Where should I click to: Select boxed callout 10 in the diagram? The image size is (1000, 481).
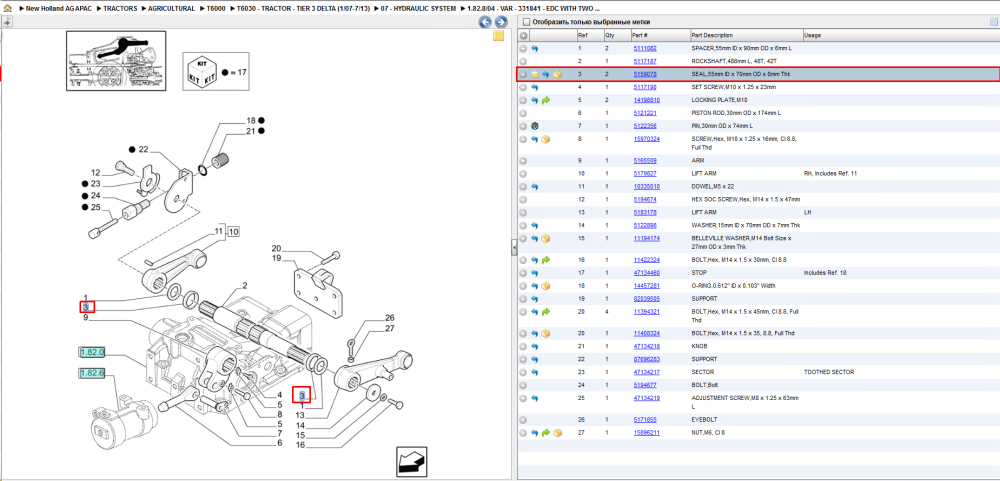[234, 231]
